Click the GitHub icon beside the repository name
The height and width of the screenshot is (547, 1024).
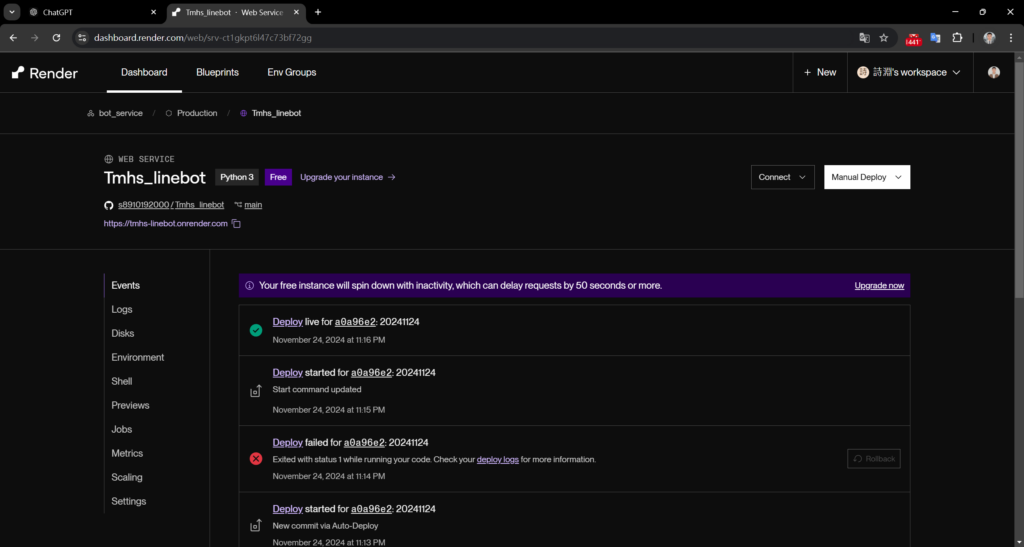108,205
